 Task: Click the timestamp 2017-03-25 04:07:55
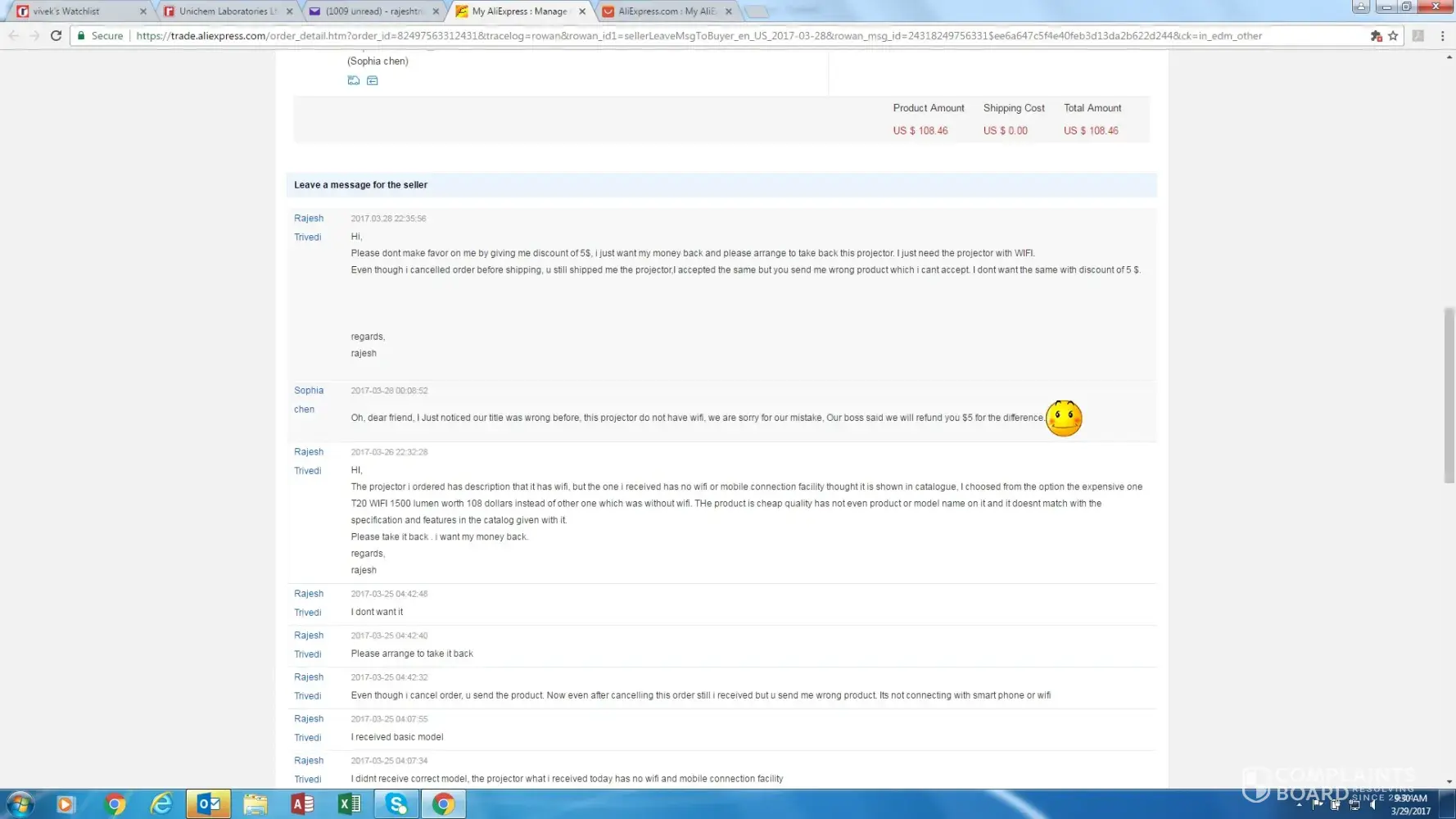pos(389,719)
